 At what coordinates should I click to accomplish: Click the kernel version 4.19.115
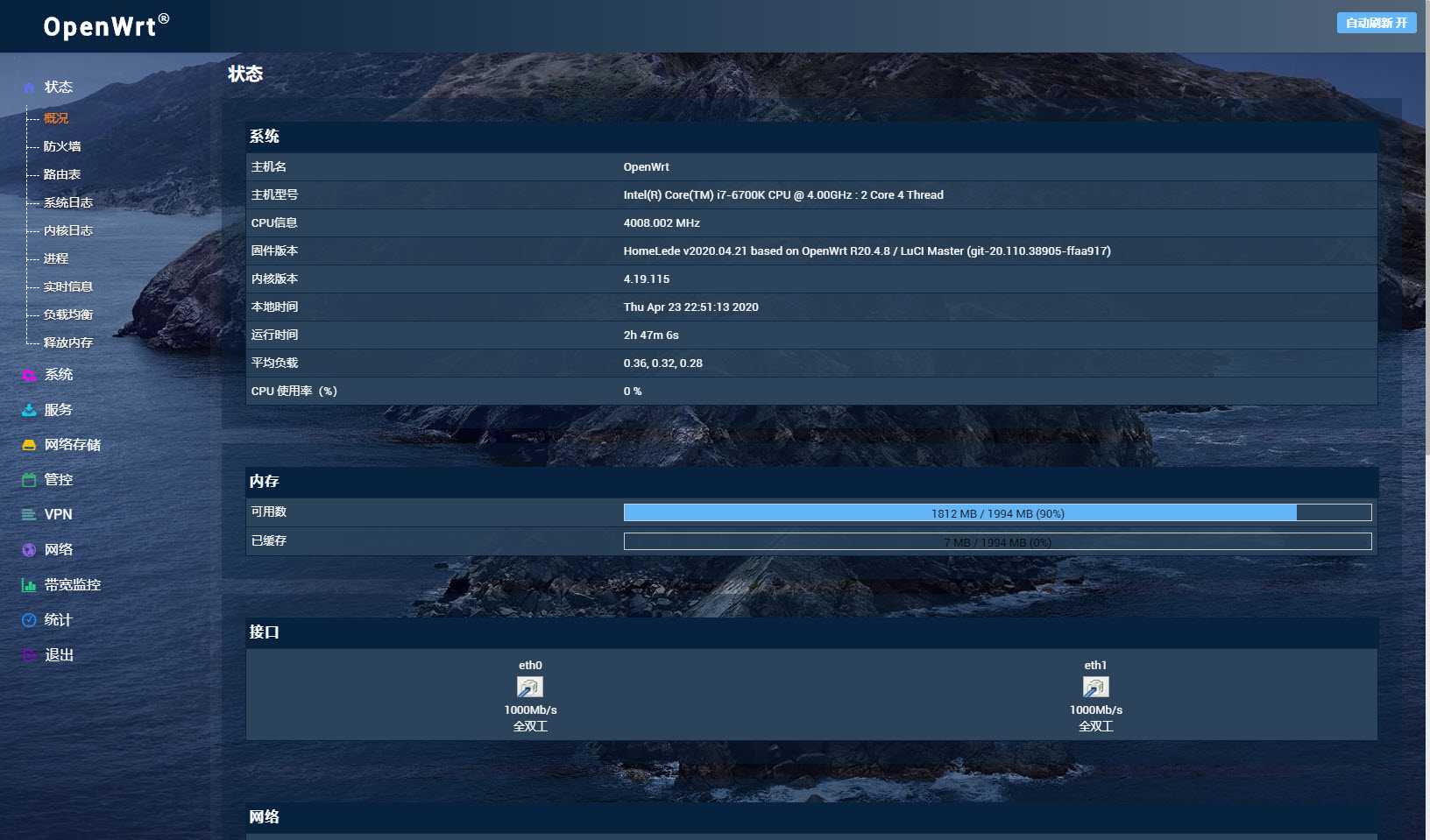[x=647, y=279]
